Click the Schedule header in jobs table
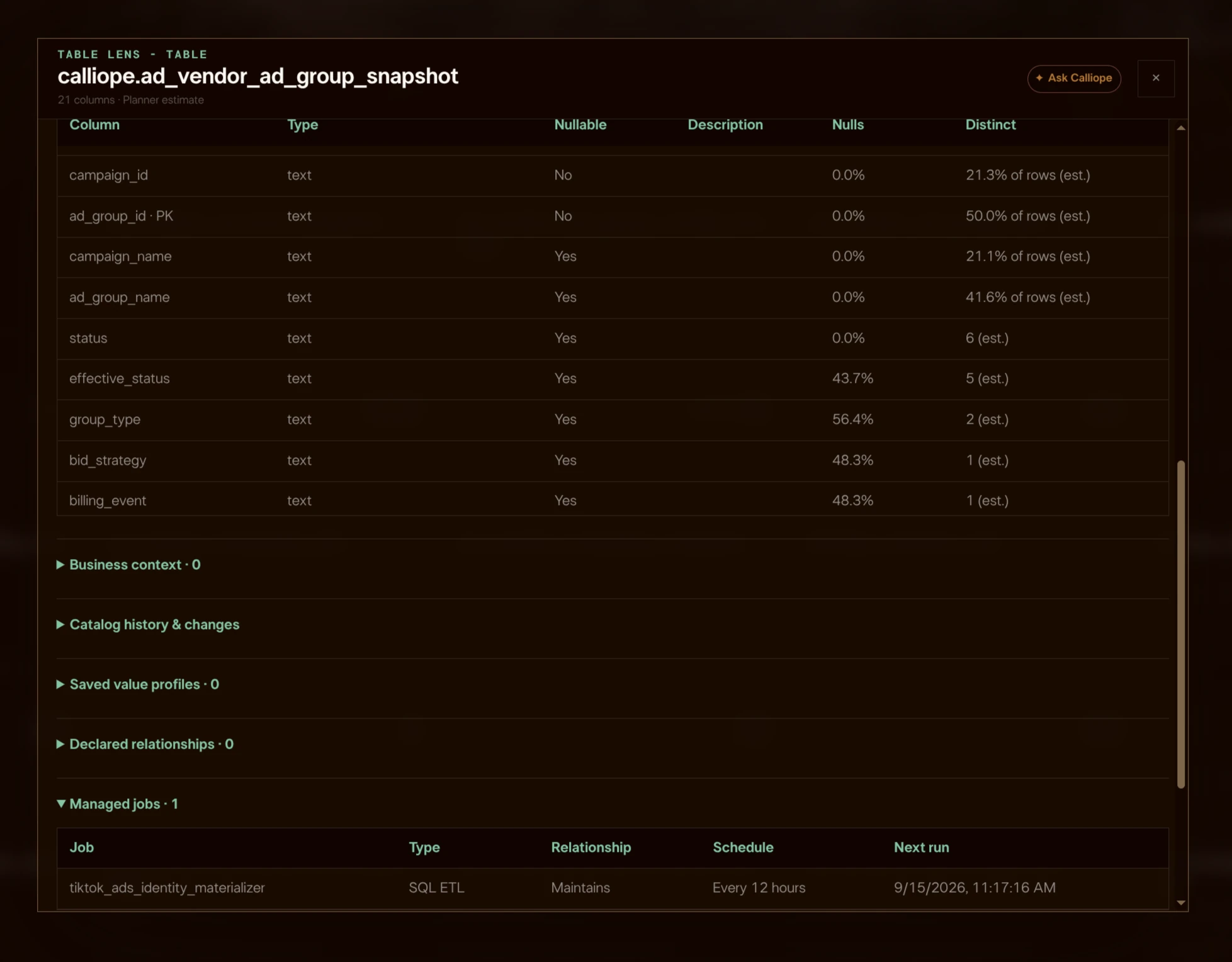The width and height of the screenshot is (1232, 962). click(743, 847)
